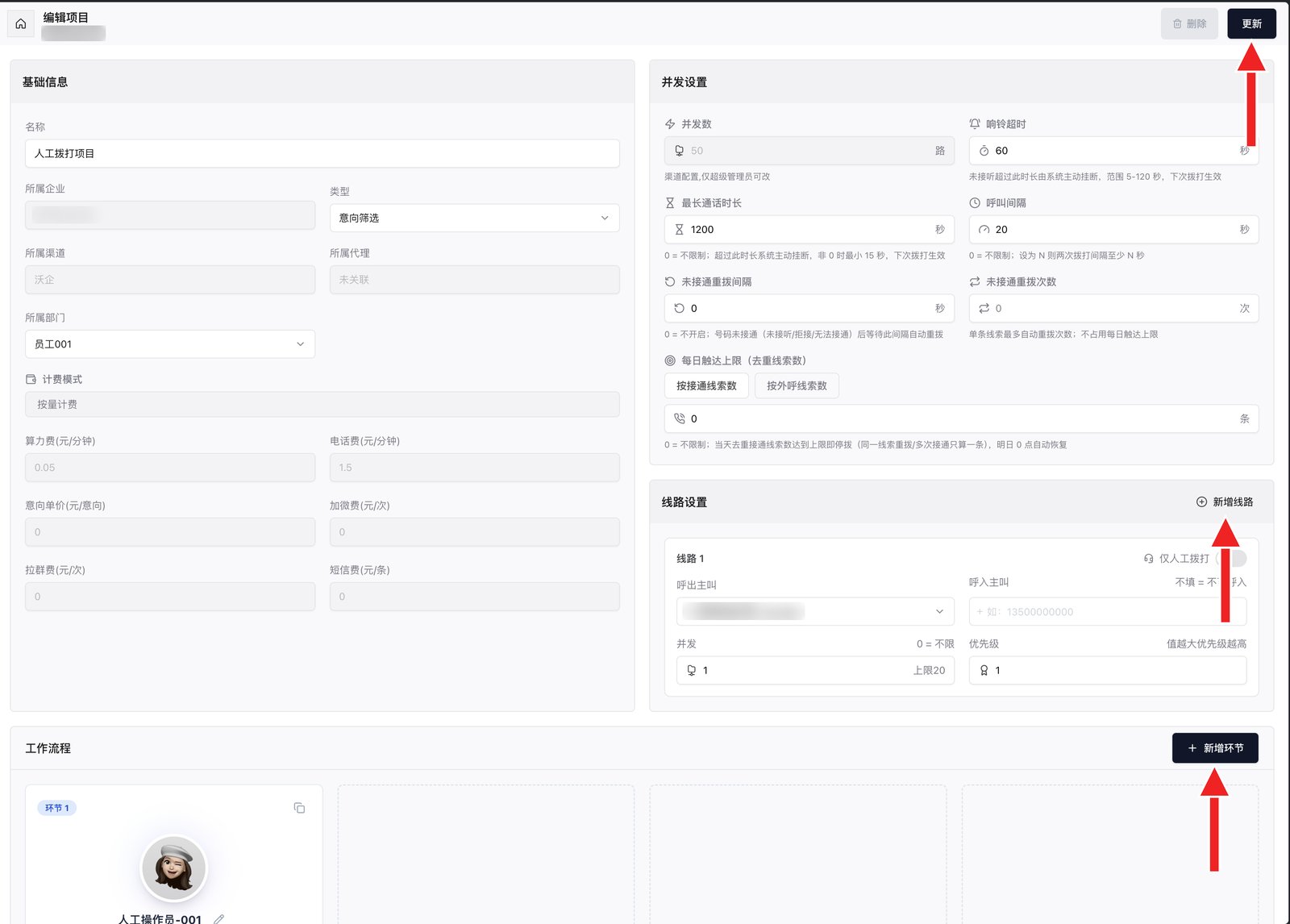Viewport: 1290px width, 924px height.
Task: Click the 线路 1 label
Action: coord(690,558)
